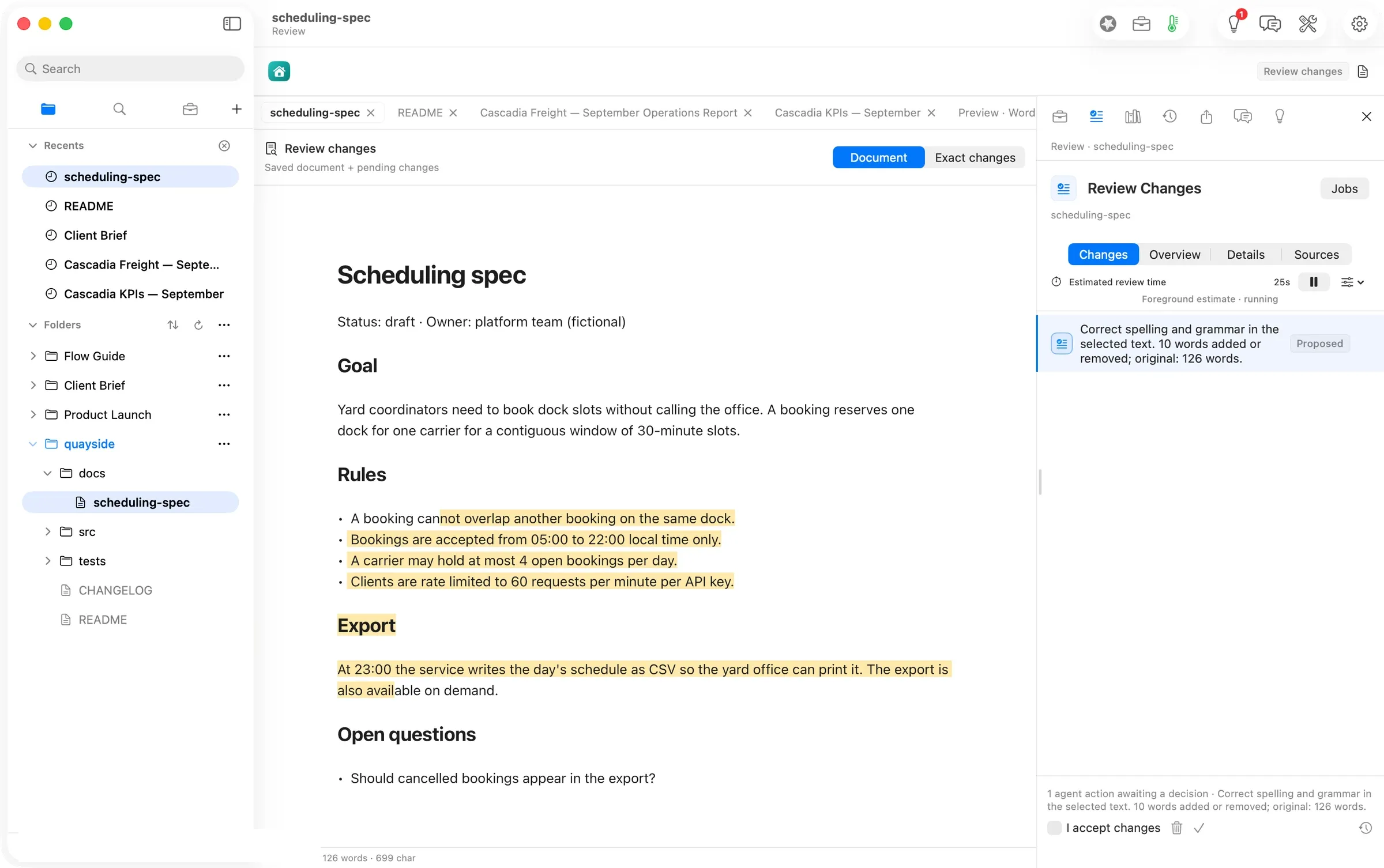Pause the estimated review time
The image size is (1384, 868).
click(1314, 282)
